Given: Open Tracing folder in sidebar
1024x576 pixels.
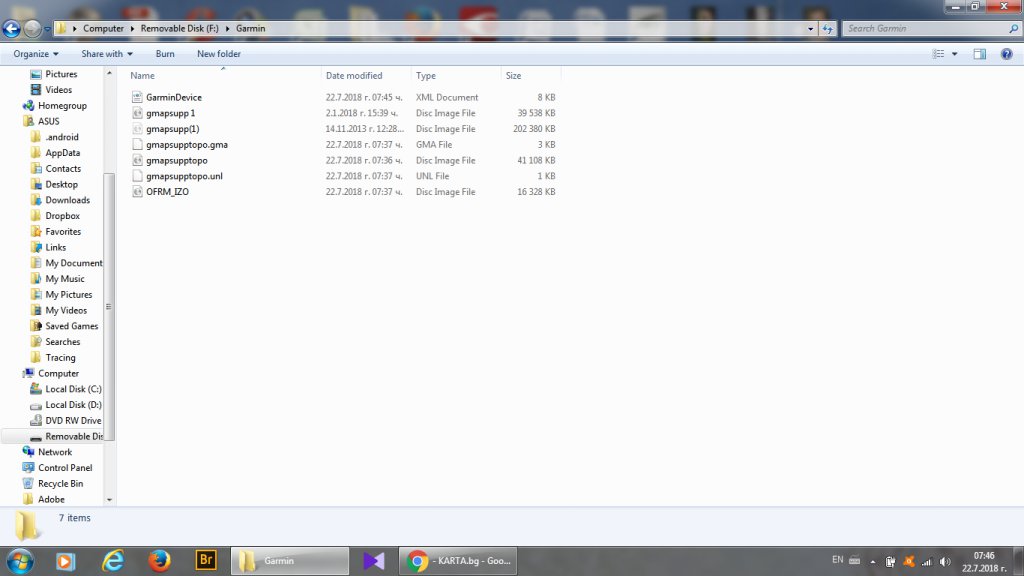Looking at the screenshot, I should coord(60,357).
